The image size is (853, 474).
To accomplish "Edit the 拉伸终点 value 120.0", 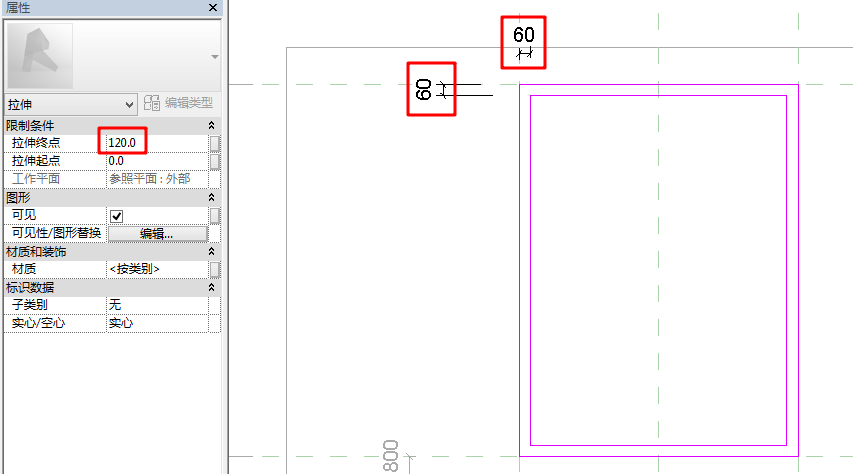I will [157, 143].
